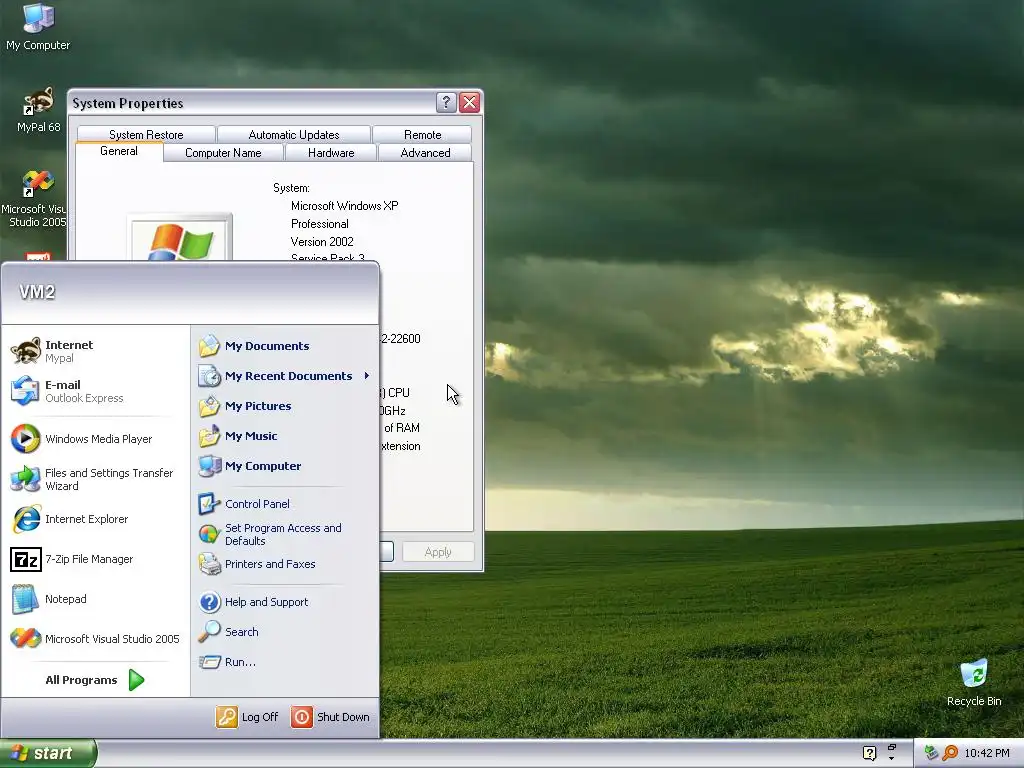Click the Shut Down button
Image resolution: width=1024 pixels, height=768 pixels.
(330, 717)
